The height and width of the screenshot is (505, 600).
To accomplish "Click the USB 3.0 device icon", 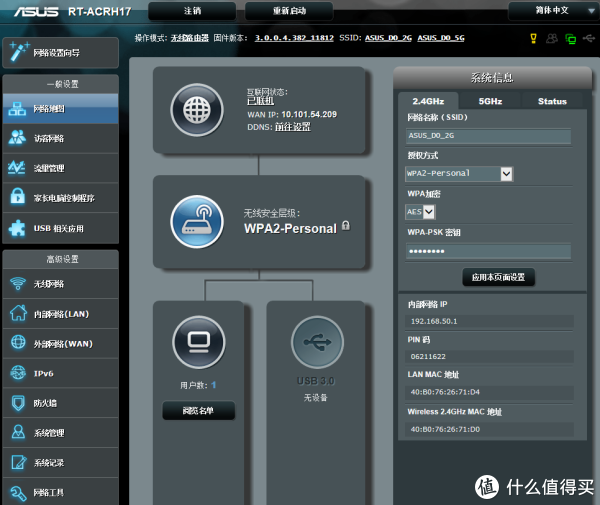I will point(317,342).
